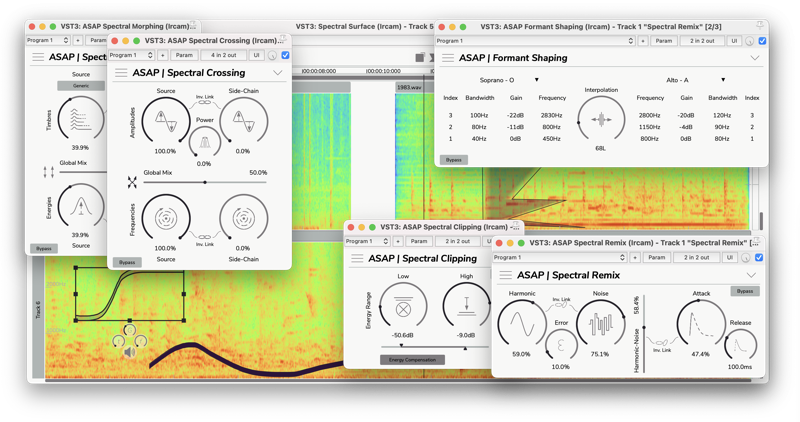800x422 pixels.
Task: Click the Side-Chain Frequencies knob
Action: coord(243,219)
